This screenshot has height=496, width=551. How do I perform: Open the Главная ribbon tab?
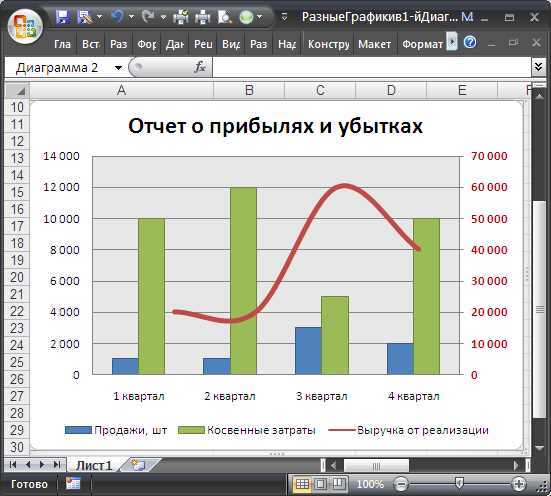[x=63, y=44]
